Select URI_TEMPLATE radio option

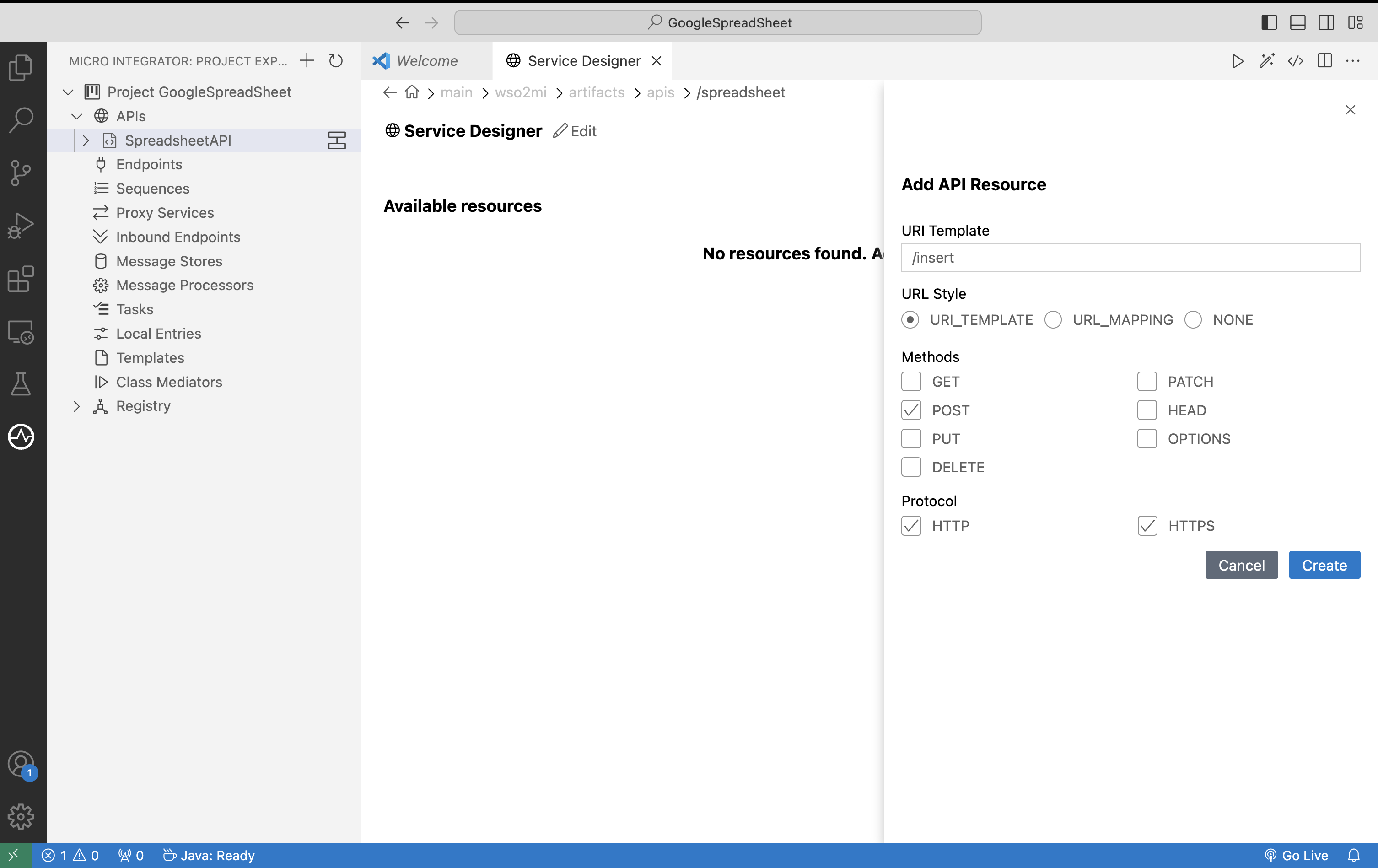pyautogui.click(x=910, y=319)
